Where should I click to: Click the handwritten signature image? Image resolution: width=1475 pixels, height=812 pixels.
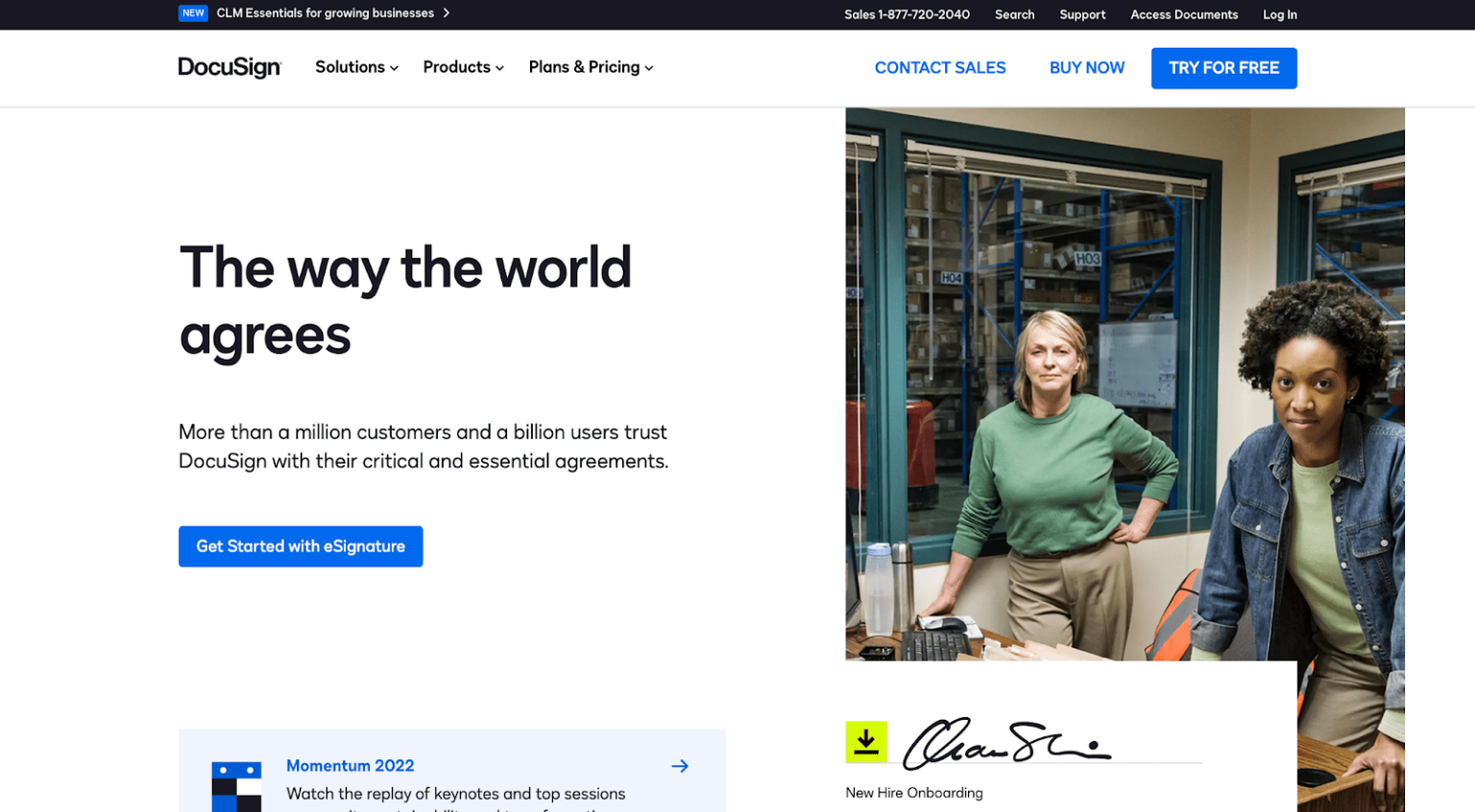(x=1006, y=743)
